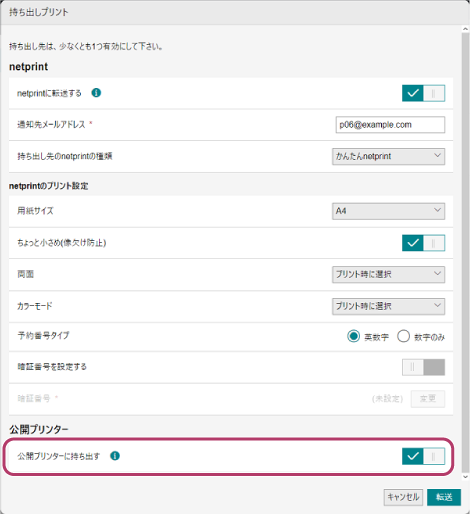Click the キャンセル button

click(x=403, y=497)
